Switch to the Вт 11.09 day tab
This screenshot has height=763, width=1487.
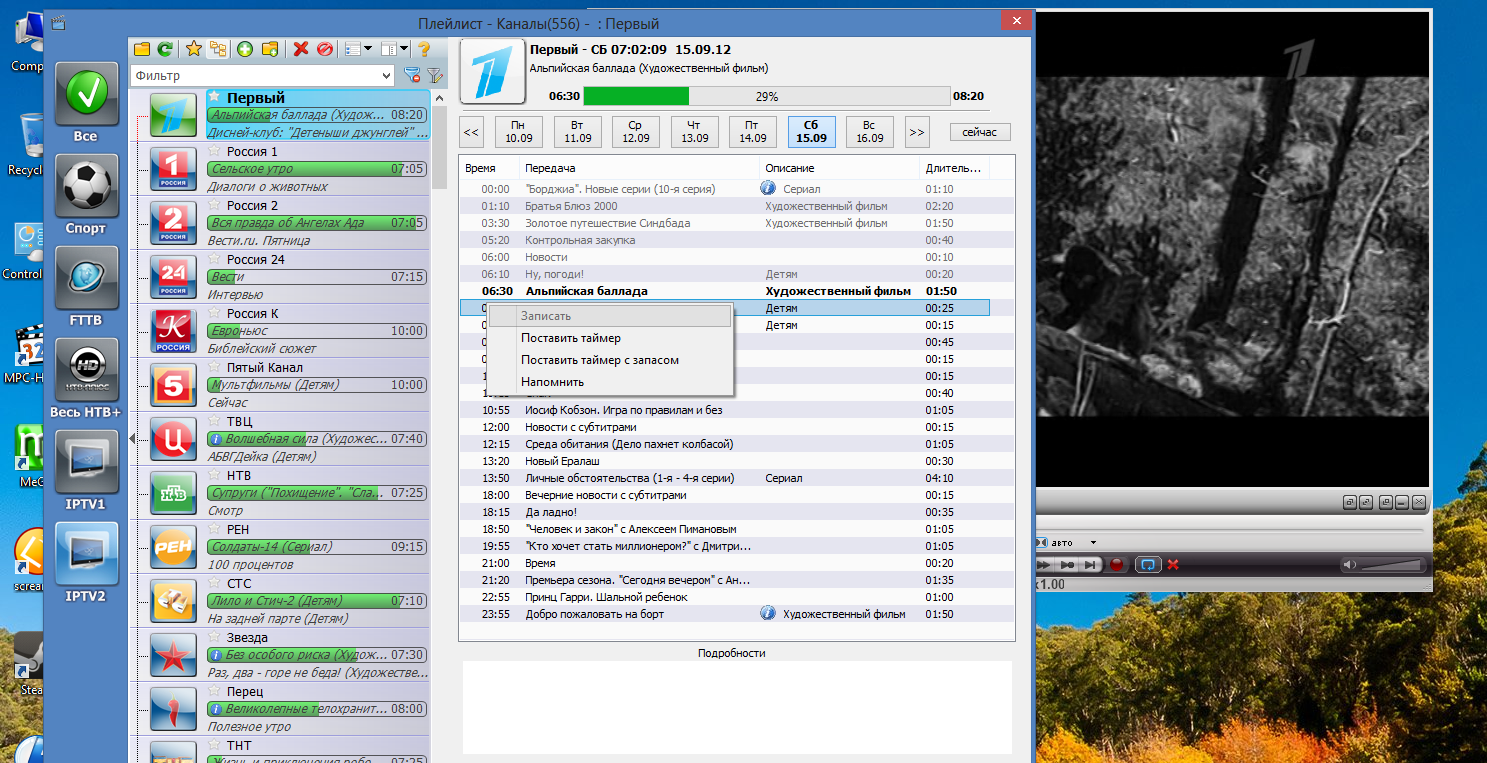[x=577, y=131]
